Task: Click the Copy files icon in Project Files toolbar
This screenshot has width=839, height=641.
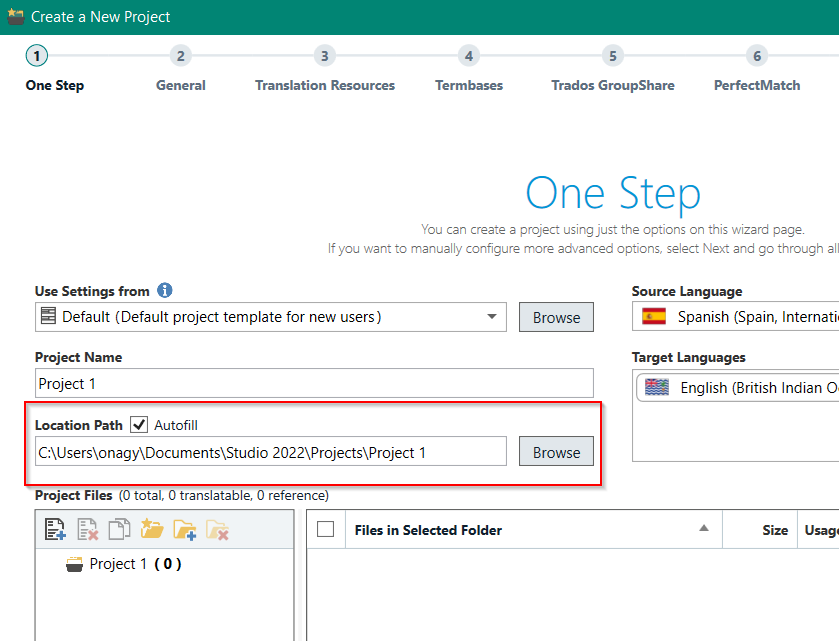Action: pos(119,529)
